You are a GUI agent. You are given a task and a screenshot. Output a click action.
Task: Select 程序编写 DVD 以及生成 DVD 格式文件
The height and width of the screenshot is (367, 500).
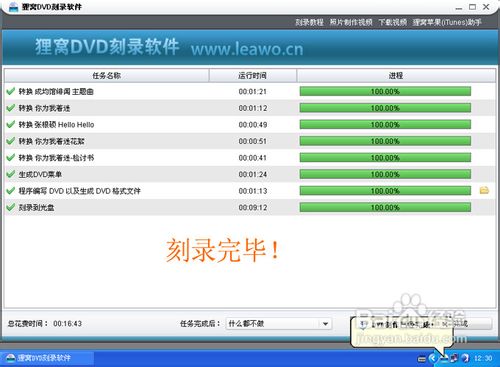point(79,191)
